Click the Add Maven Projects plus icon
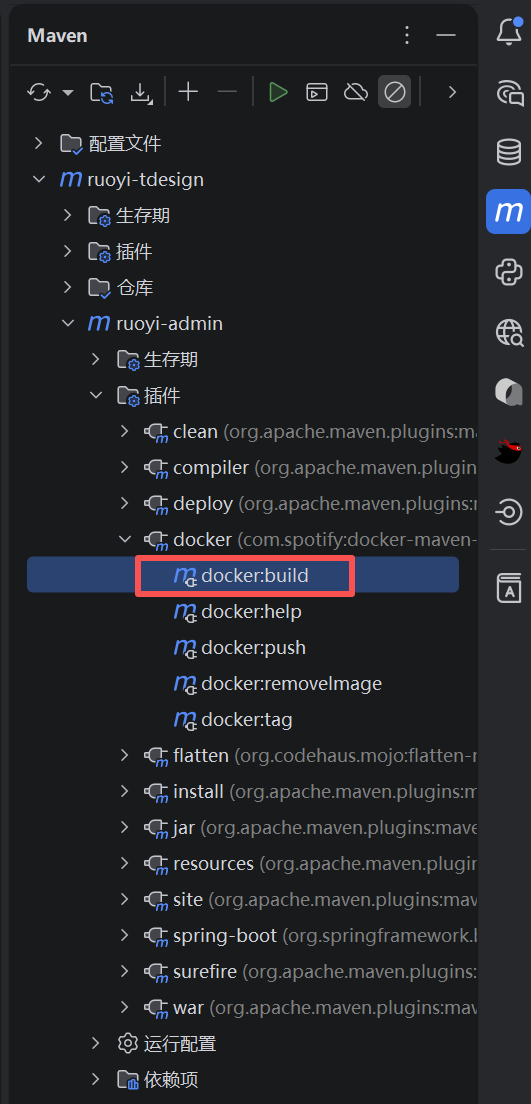This screenshot has height=1104, width=531. click(188, 92)
